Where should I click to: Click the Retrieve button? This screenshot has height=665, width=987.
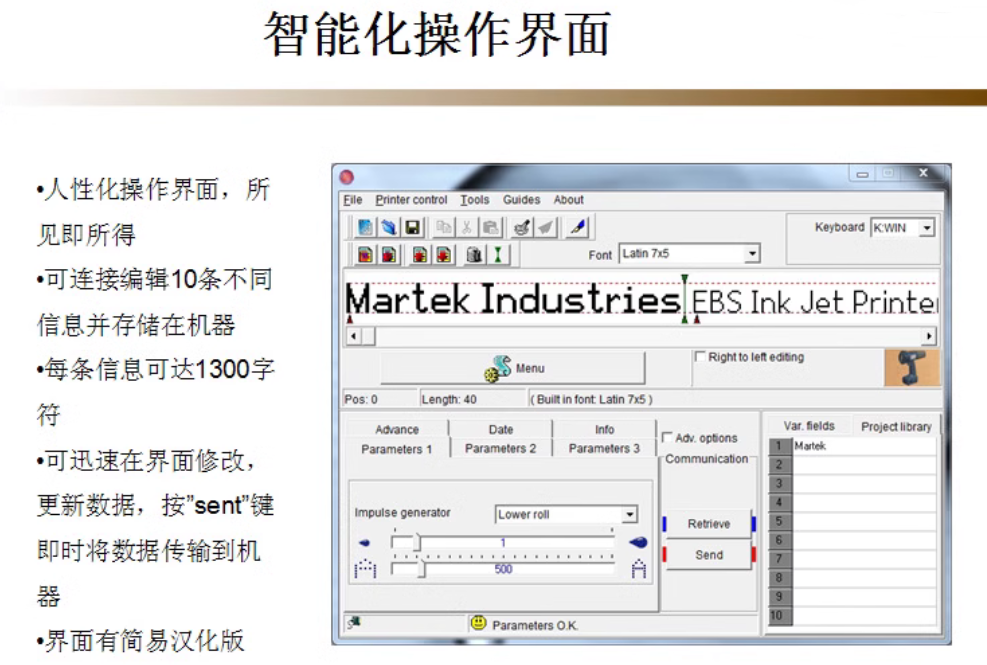[x=709, y=523]
